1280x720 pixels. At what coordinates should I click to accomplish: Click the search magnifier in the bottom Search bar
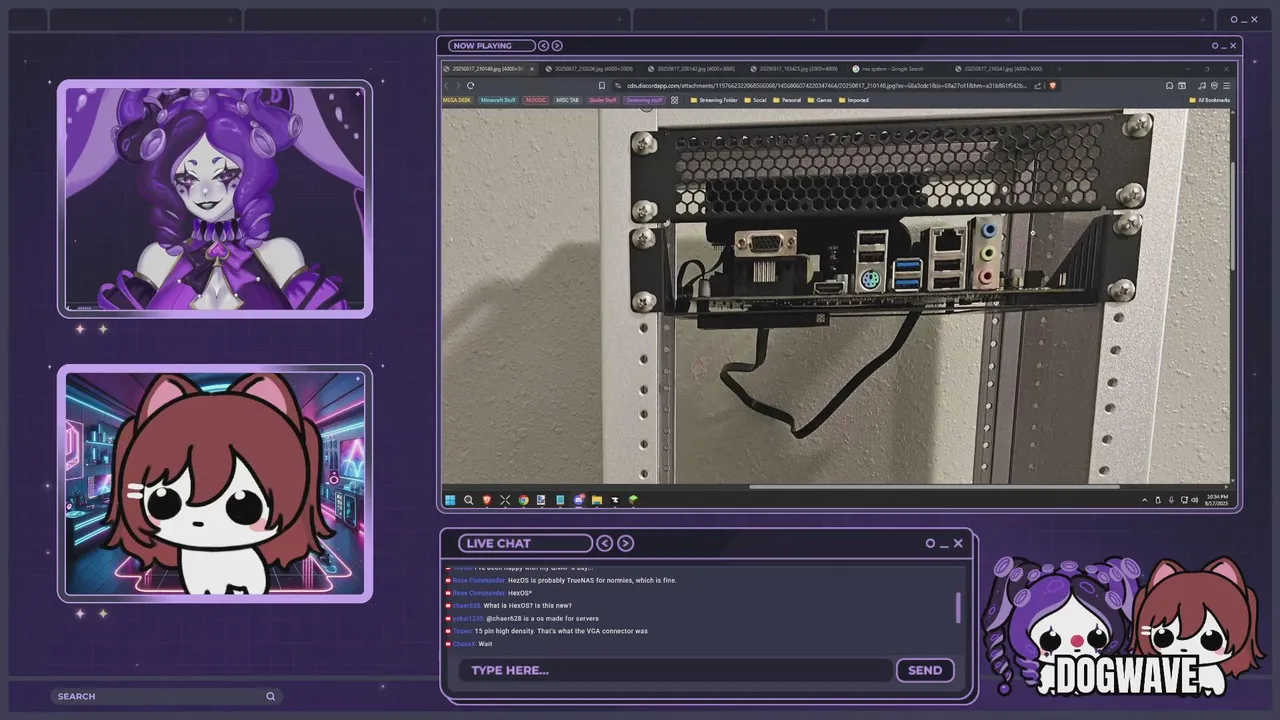click(270, 696)
